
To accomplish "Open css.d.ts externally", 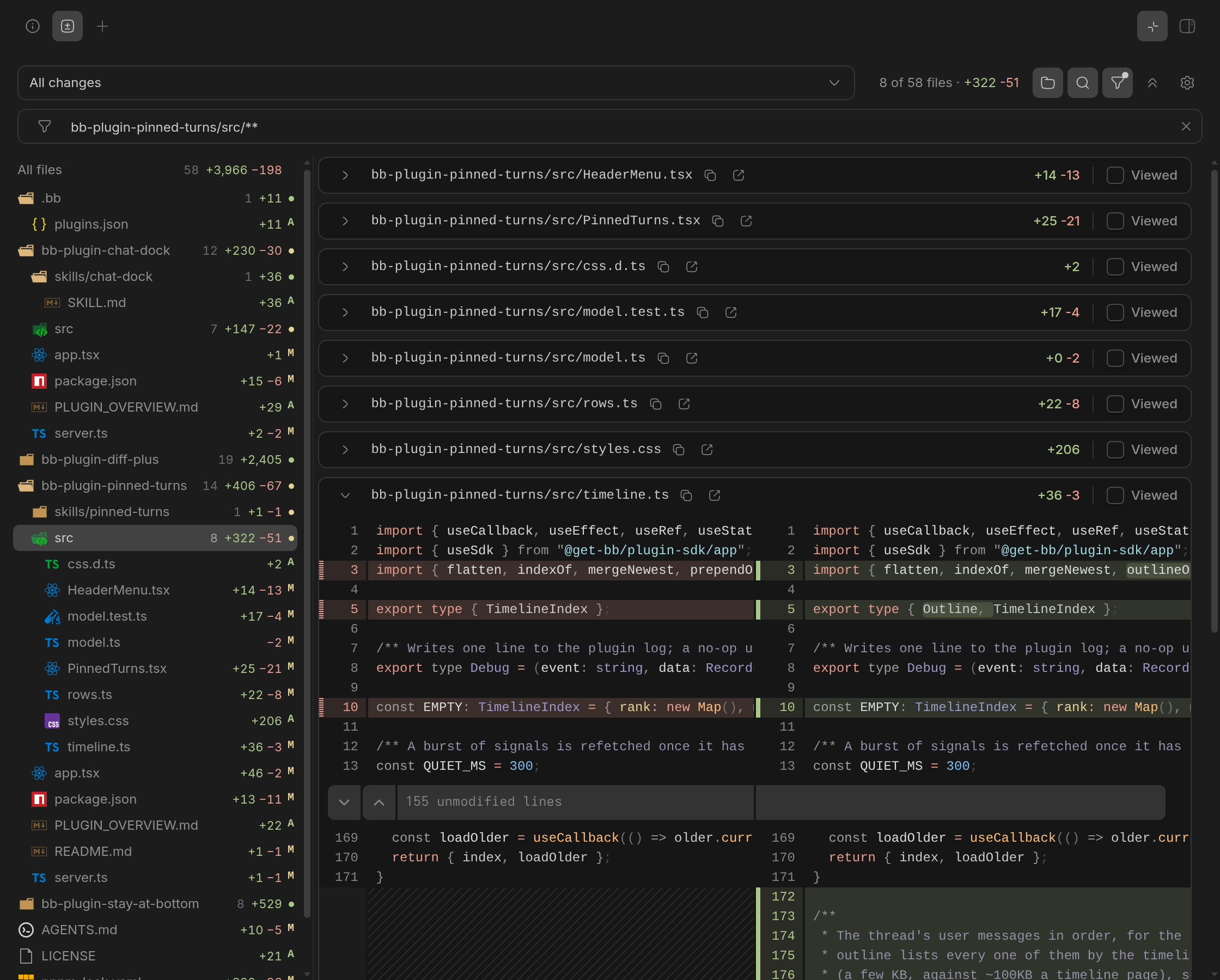I will (692, 266).
